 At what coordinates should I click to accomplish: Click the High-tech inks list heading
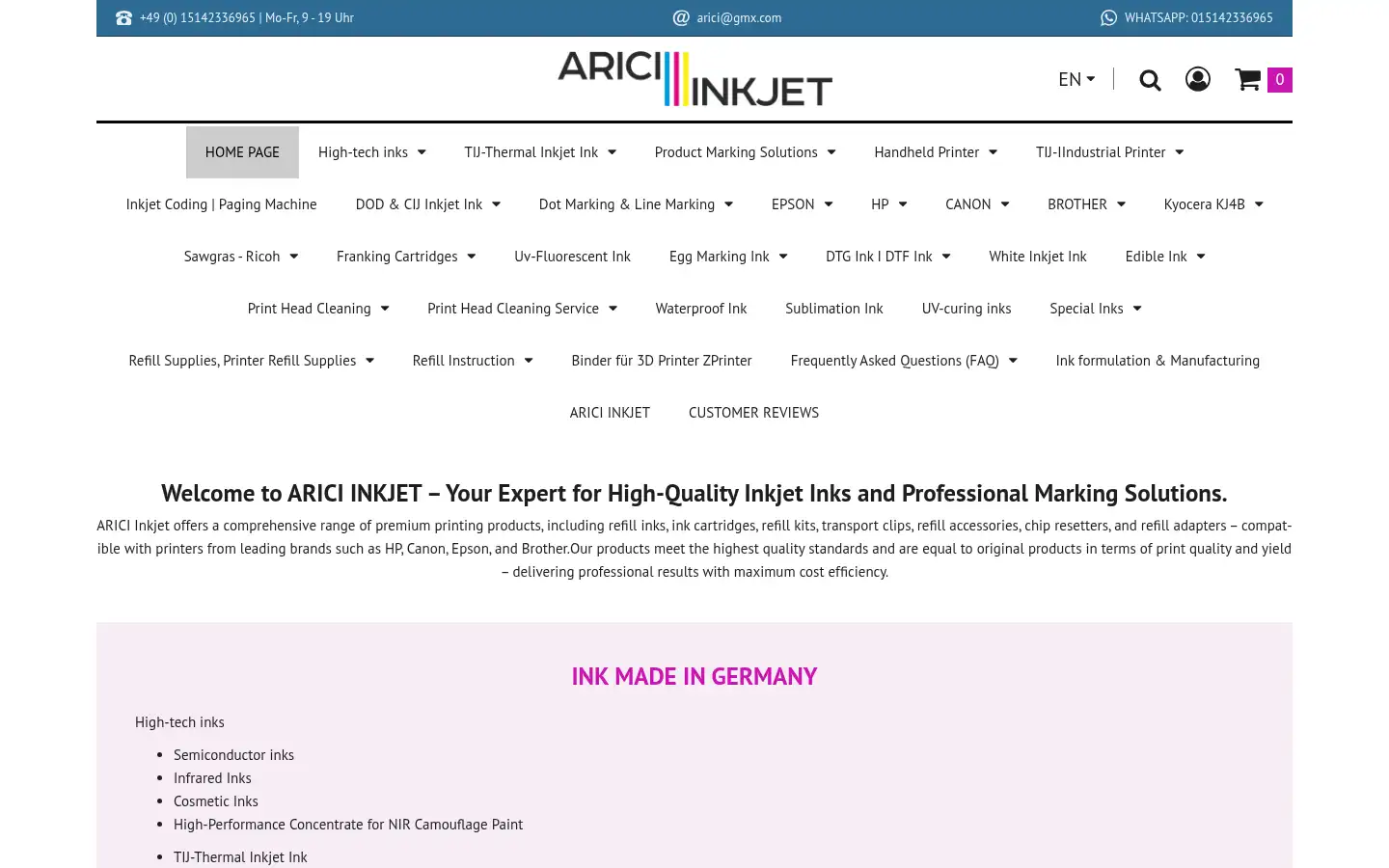(x=179, y=722)
